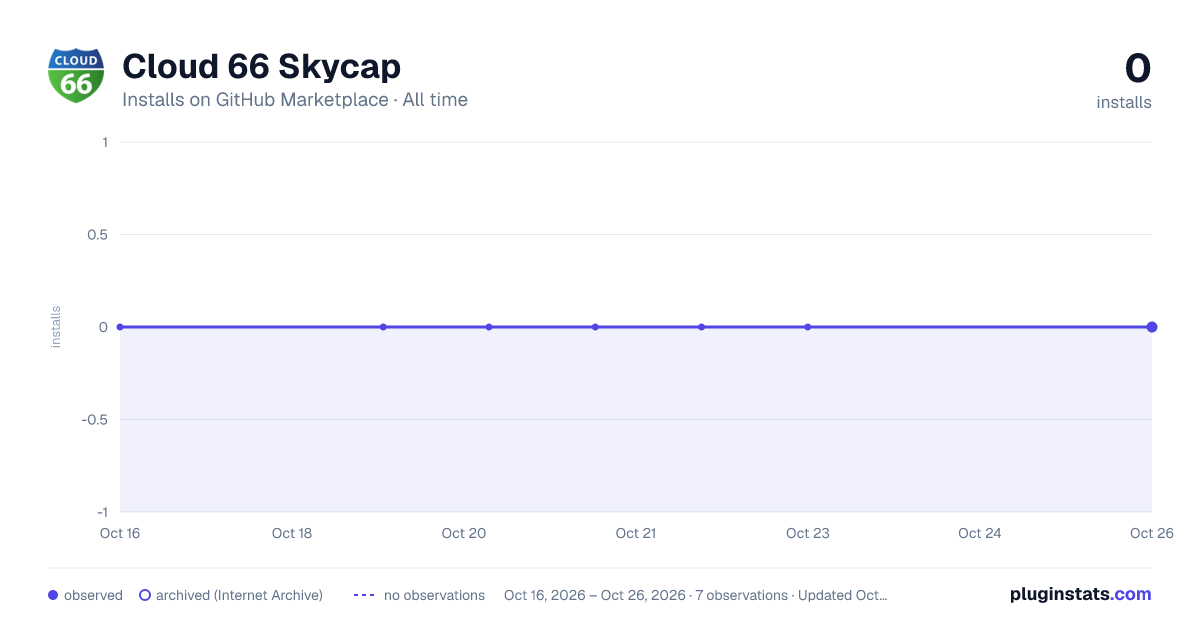Click the 'Oct 18' x-axis label
This screenshot has height=630, width=1200.
pyautogui.click(x=292, y=533)
